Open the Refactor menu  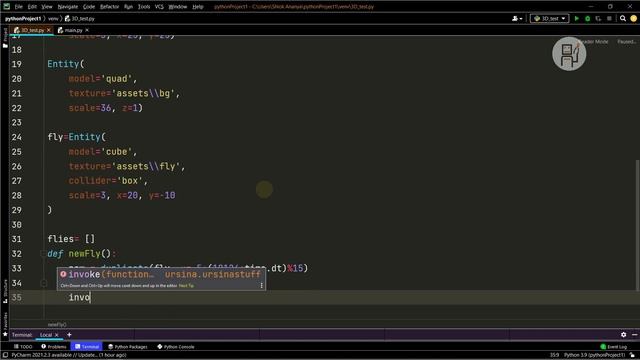[x=109, y=7]
